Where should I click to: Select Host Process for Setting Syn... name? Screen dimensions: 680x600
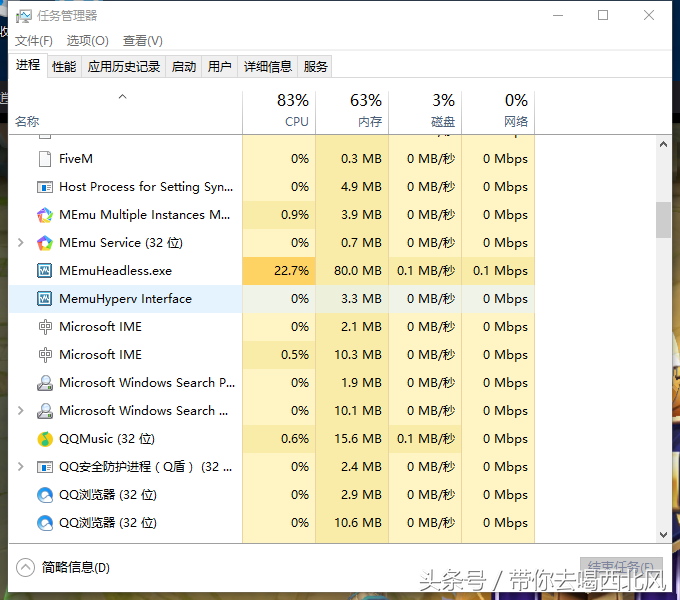coord(146,187)
